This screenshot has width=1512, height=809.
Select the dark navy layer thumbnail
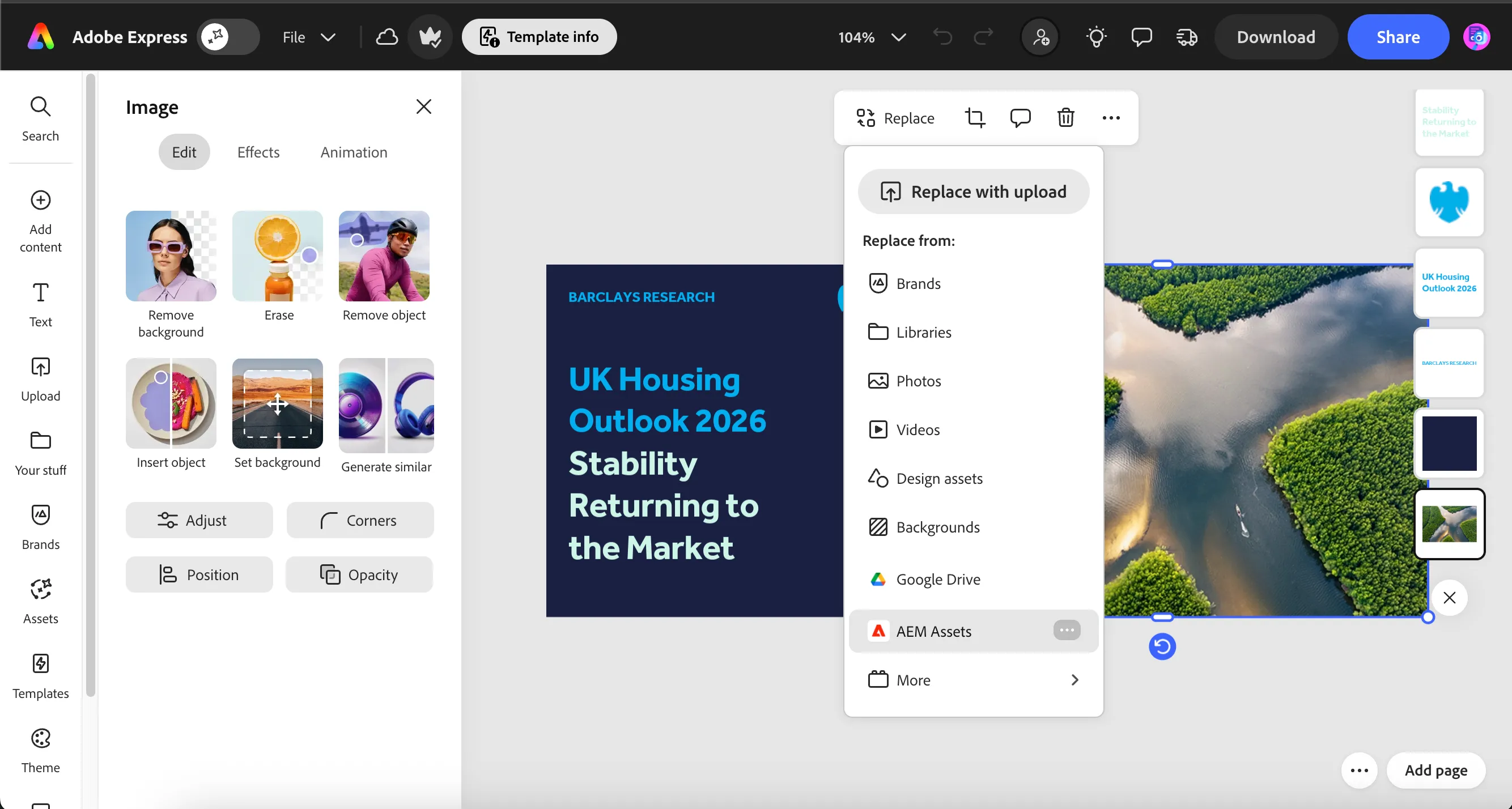[x=1449, y=444]
